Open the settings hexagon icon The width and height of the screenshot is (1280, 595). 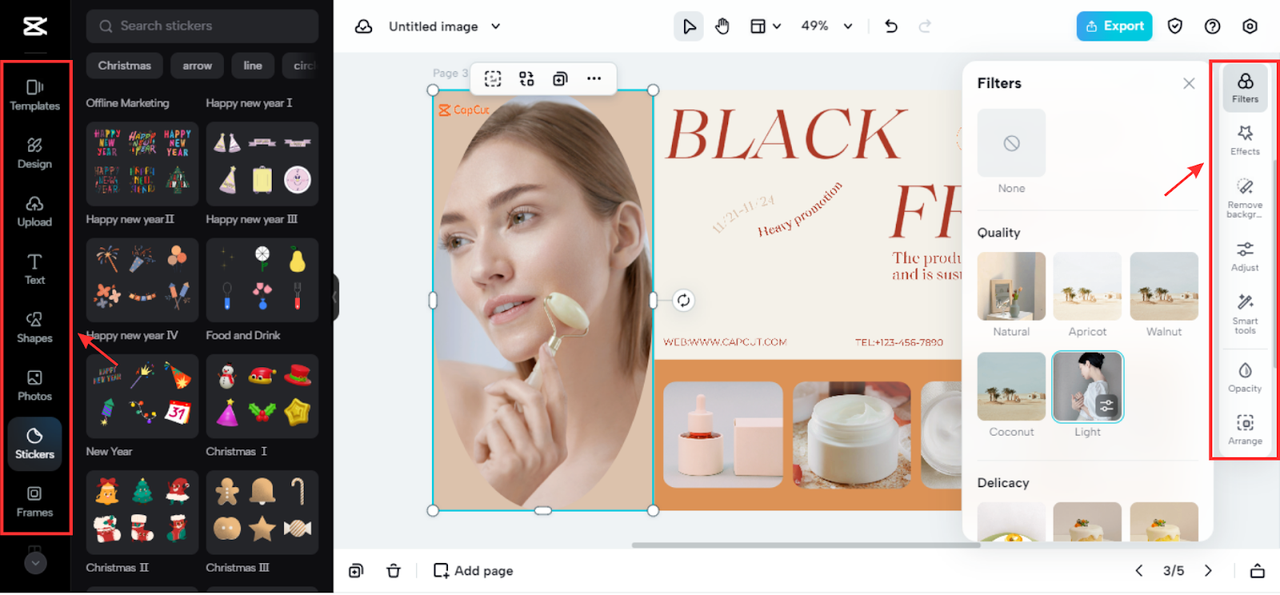click(x=1250, y=27)
